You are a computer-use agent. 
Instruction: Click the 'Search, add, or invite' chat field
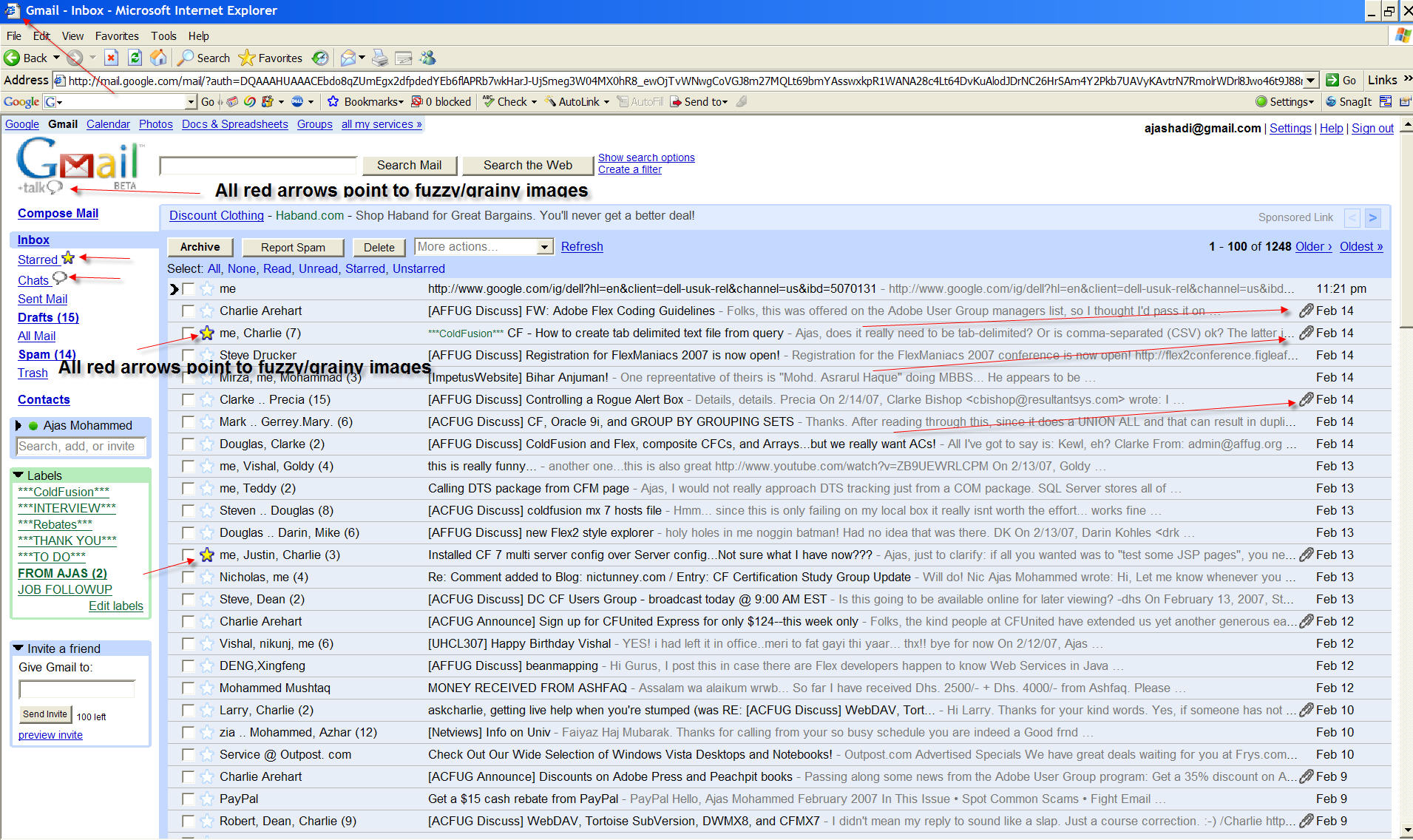pyautogui.click(x=81, y=446)
